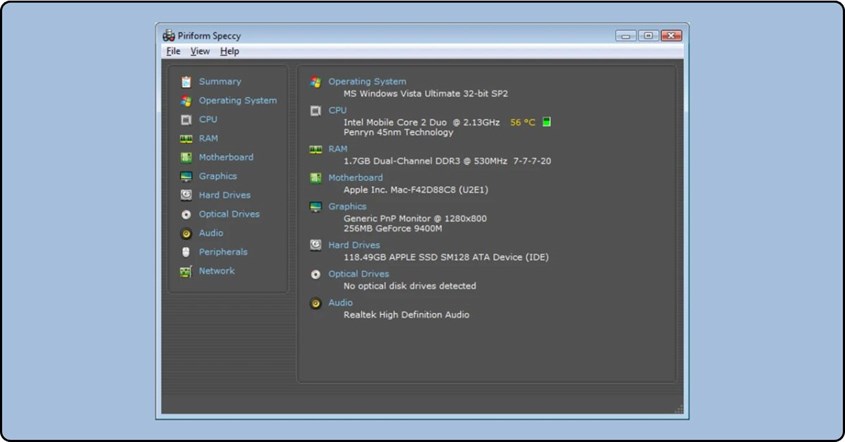Image resolution: width=845 pixels, height=442 pixels.
Task: Click the Optical Drives disc icon in sidebar
Action: [186, 215]
